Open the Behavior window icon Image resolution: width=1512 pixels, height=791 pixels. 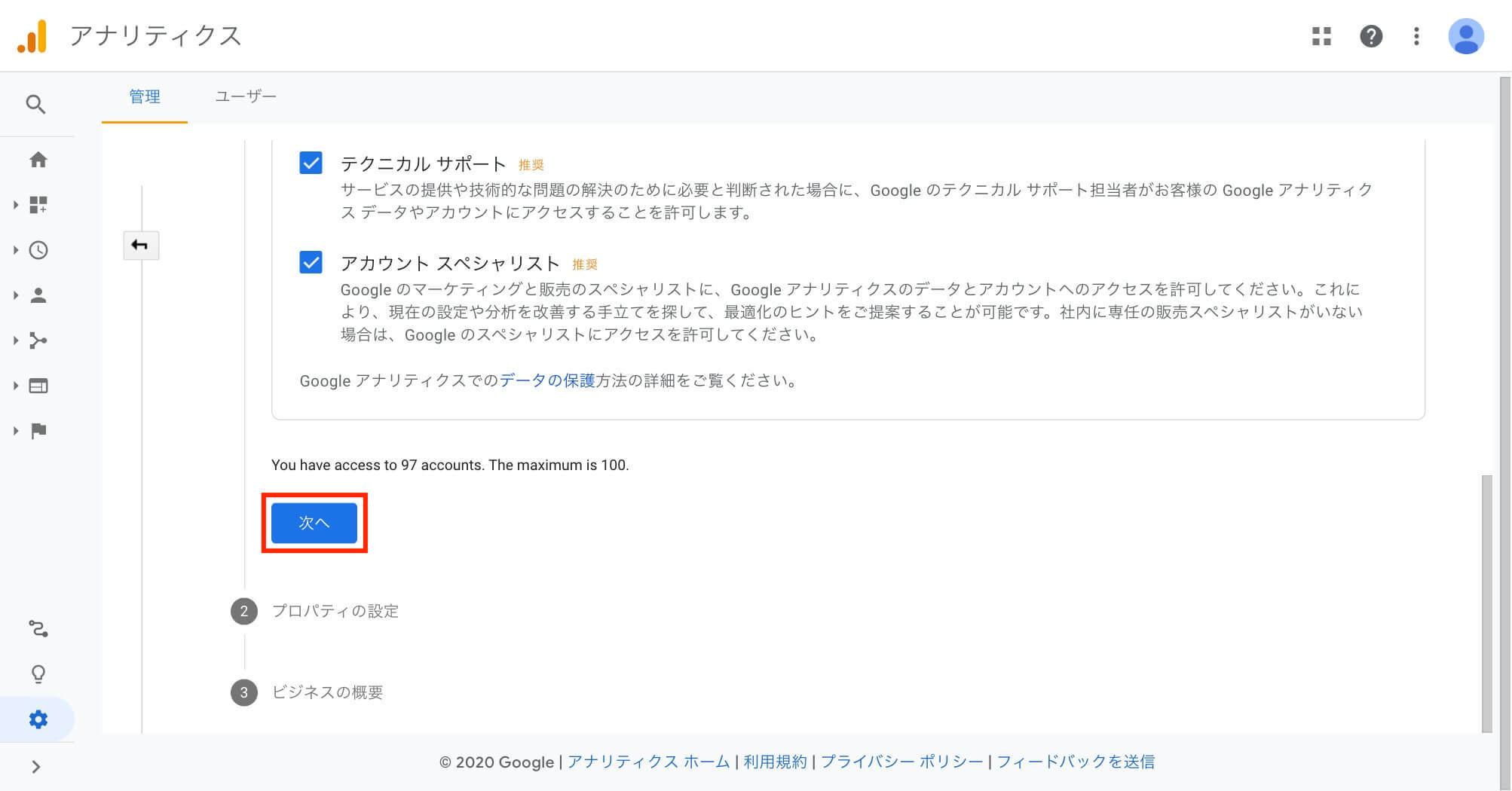(38, 386)
